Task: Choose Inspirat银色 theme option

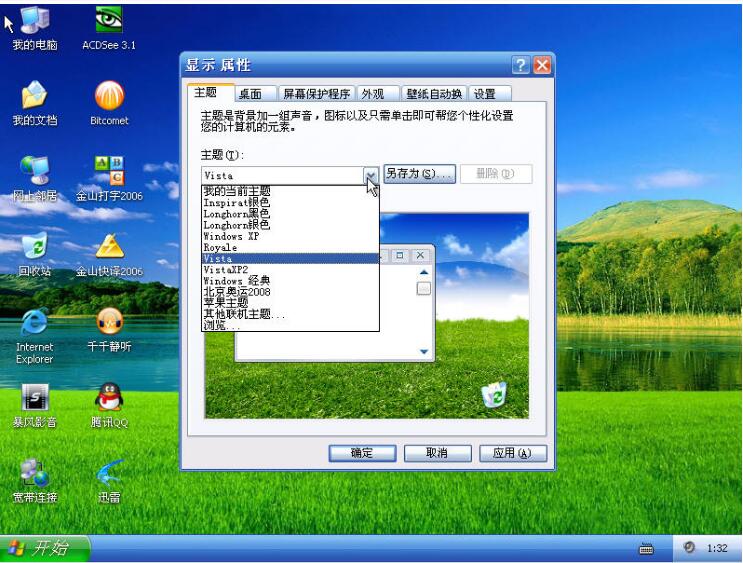Action: click(290, 202)
